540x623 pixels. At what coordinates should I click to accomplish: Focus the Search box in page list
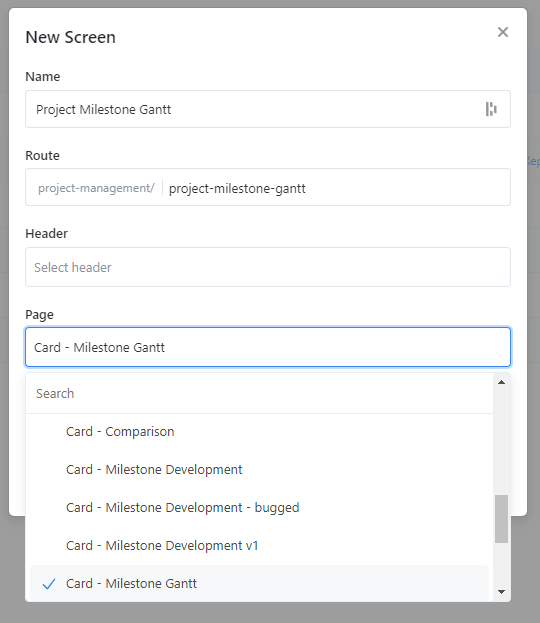259,393
